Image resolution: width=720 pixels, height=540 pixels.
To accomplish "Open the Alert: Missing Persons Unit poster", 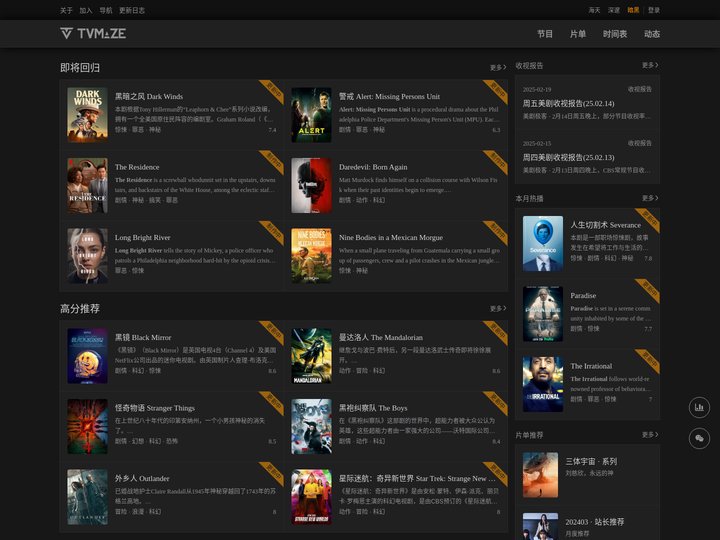I will [x=311, y=115].
